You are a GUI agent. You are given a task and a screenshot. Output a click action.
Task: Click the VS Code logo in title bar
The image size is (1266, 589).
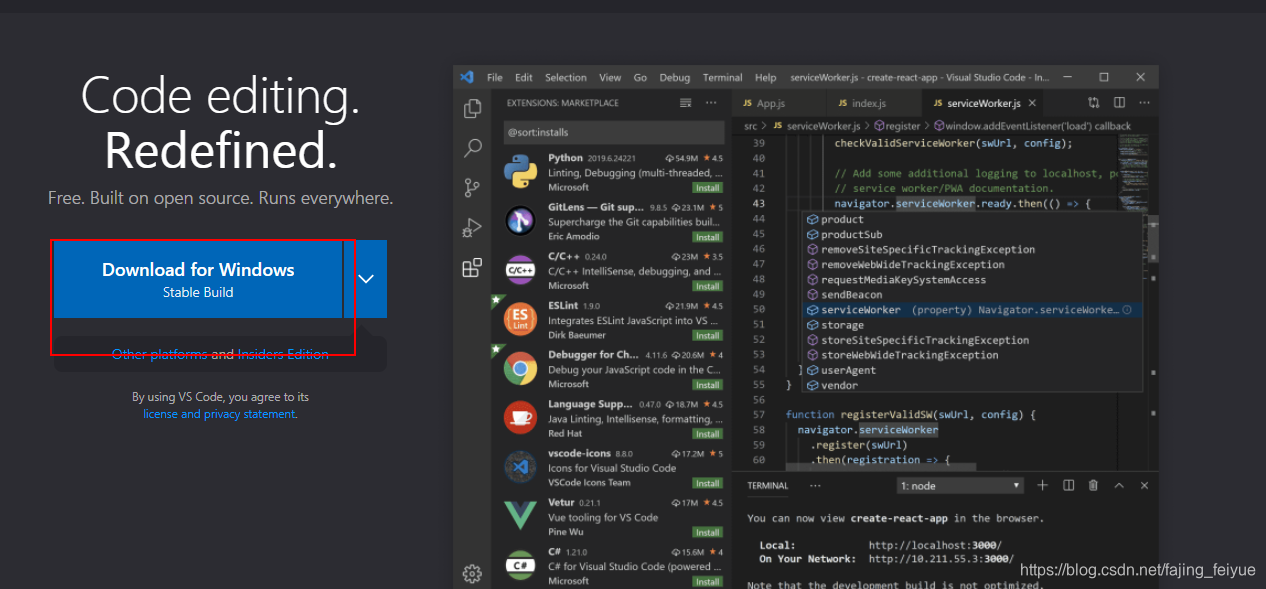(x=466, y=77)
